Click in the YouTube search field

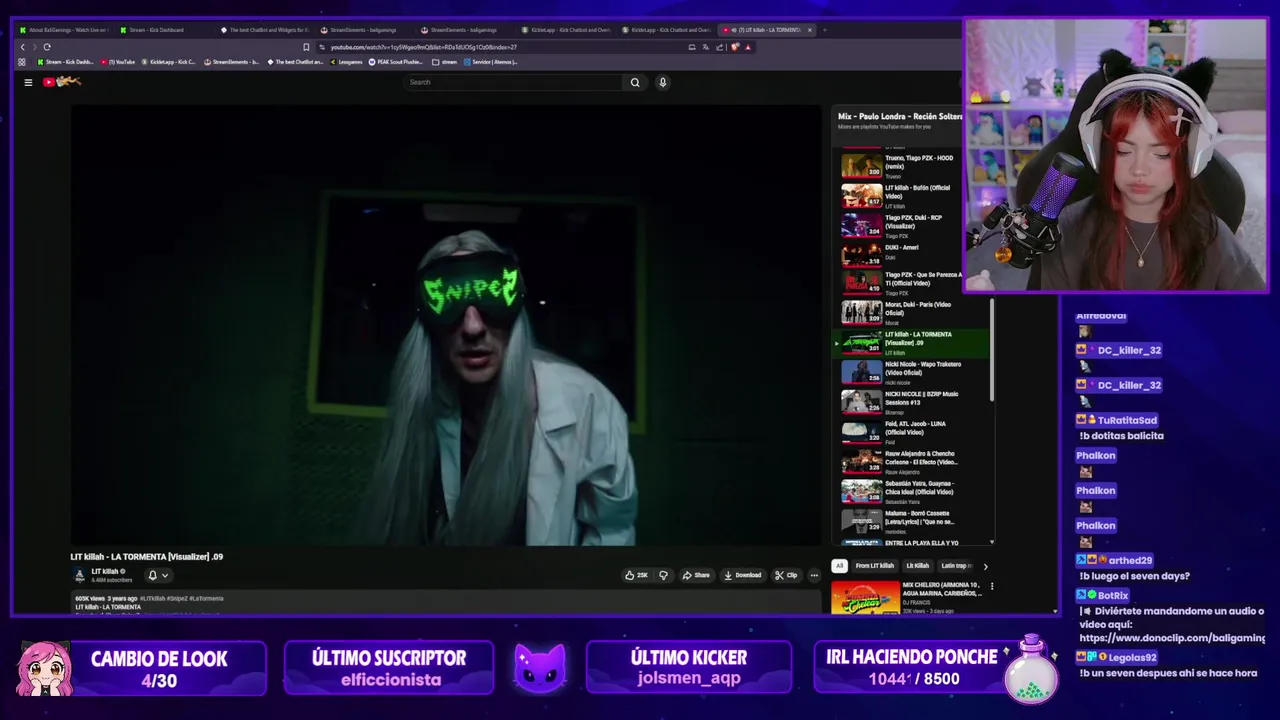click(x=514, y=82)
